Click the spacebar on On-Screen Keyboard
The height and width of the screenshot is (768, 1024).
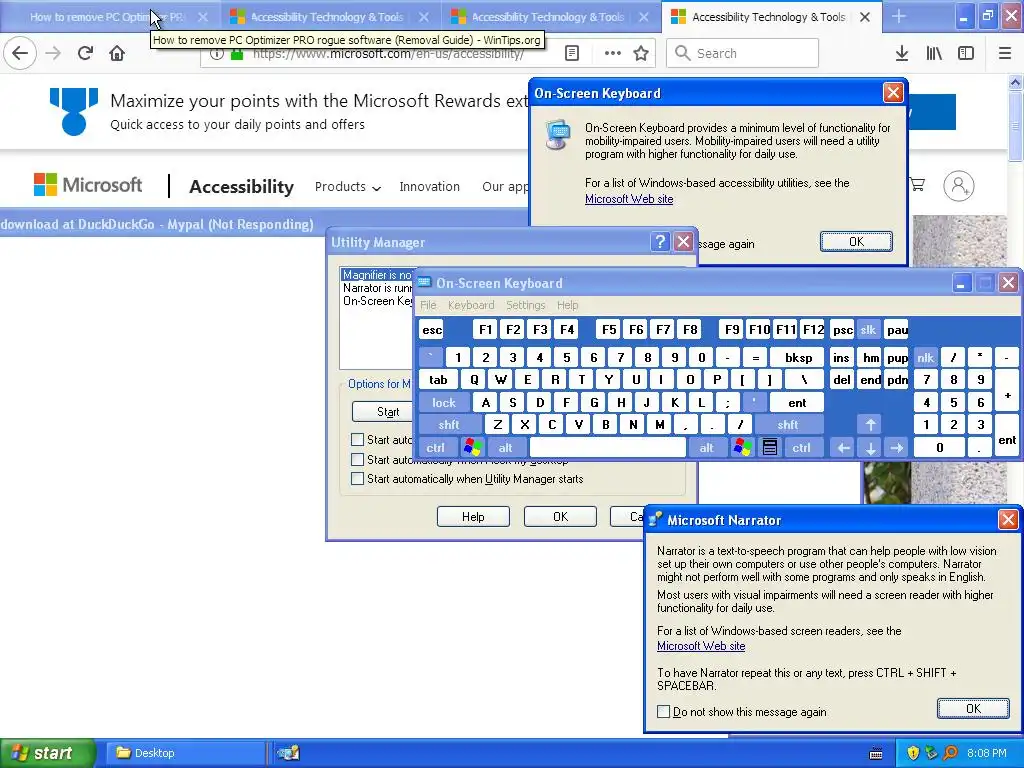pos(607,447)
